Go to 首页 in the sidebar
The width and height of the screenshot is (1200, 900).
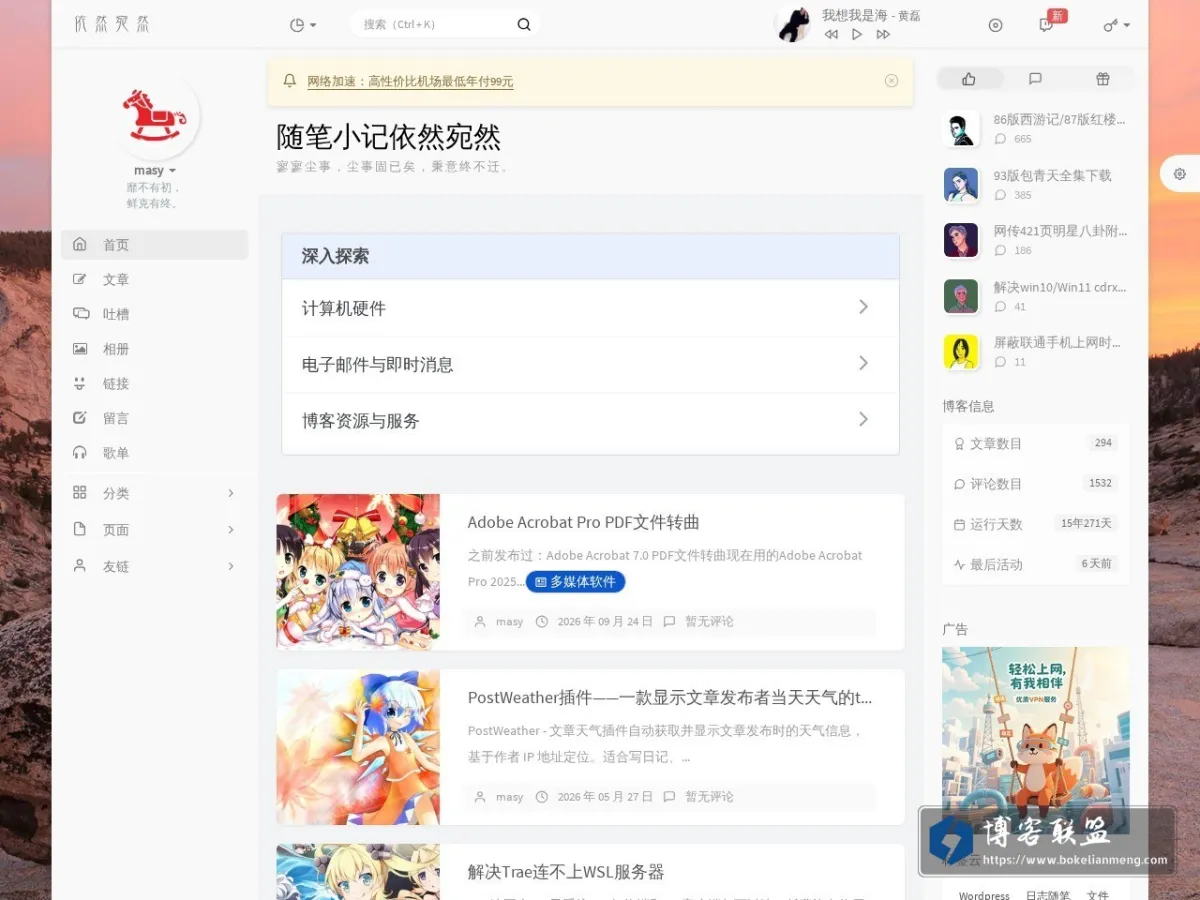tap(155, 245)
